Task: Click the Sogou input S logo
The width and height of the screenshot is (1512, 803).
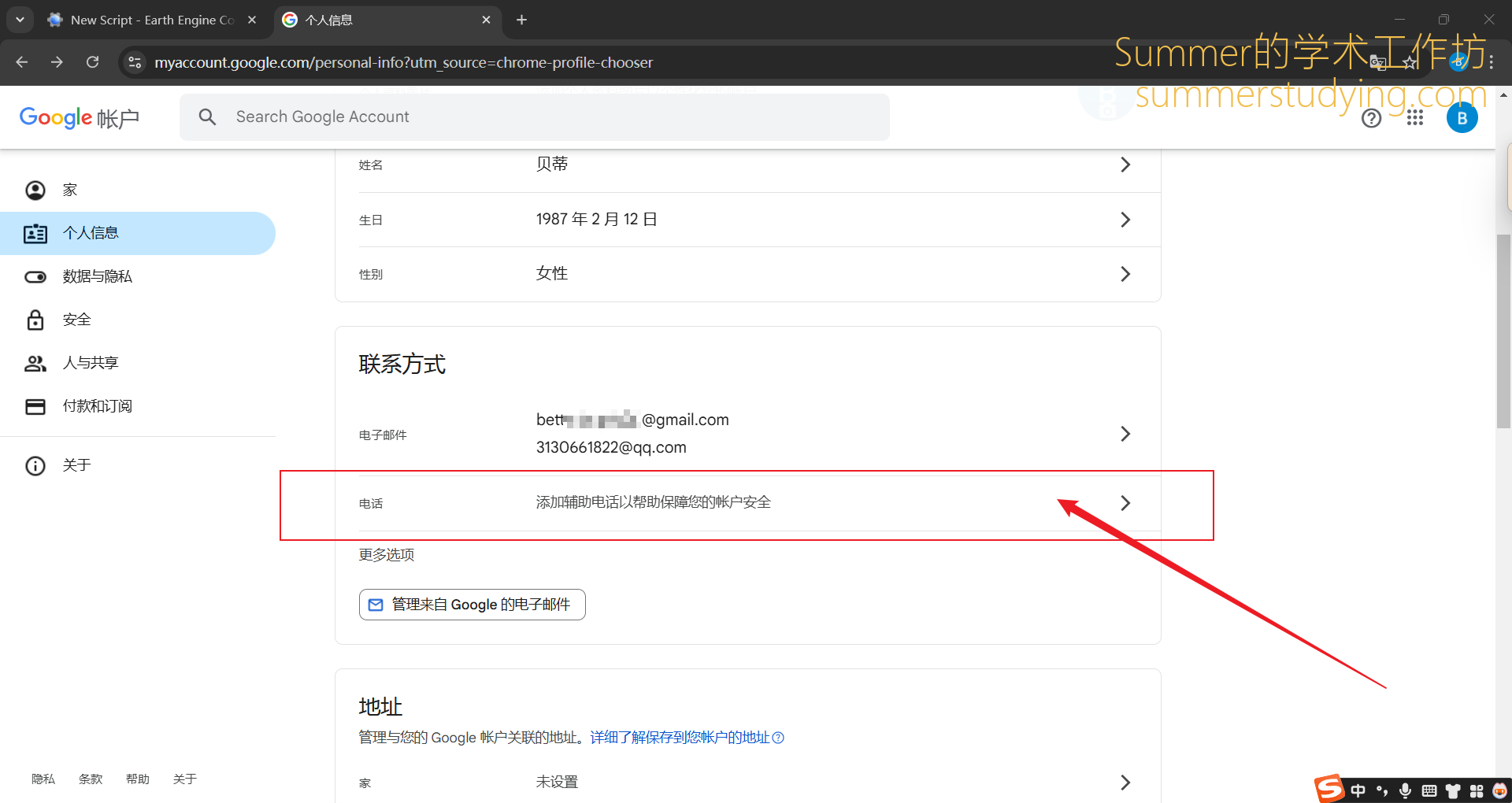Action: [x=1330, y=788]
